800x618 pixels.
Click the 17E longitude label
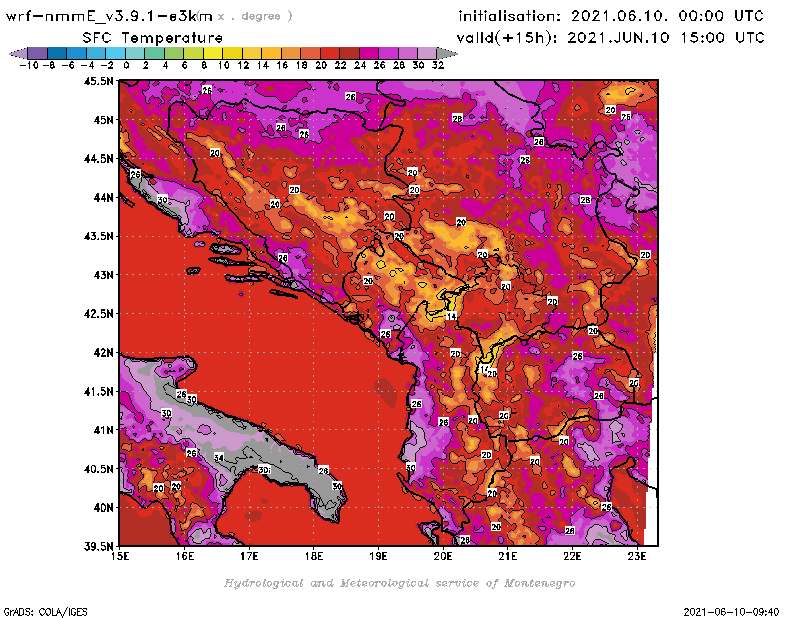coord(249,556)
